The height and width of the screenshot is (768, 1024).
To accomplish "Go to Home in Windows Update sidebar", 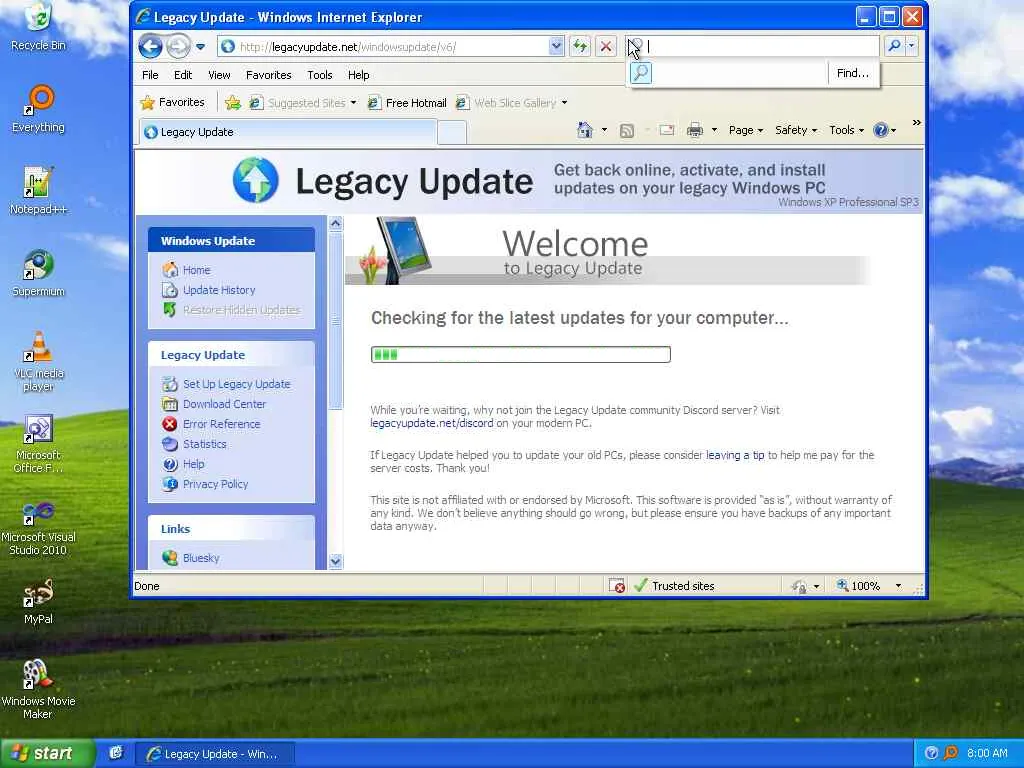I will point(196,270).
